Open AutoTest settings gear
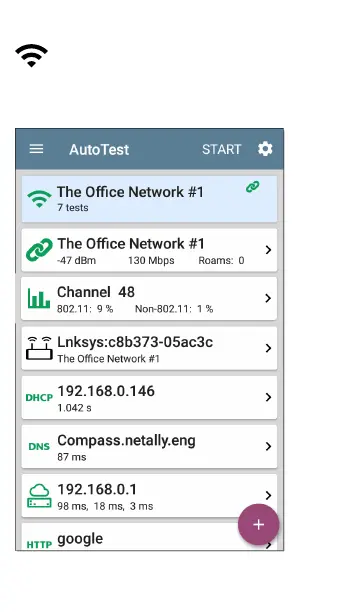The width and height of the screenshot is (360, 612). tap(265, 149)
